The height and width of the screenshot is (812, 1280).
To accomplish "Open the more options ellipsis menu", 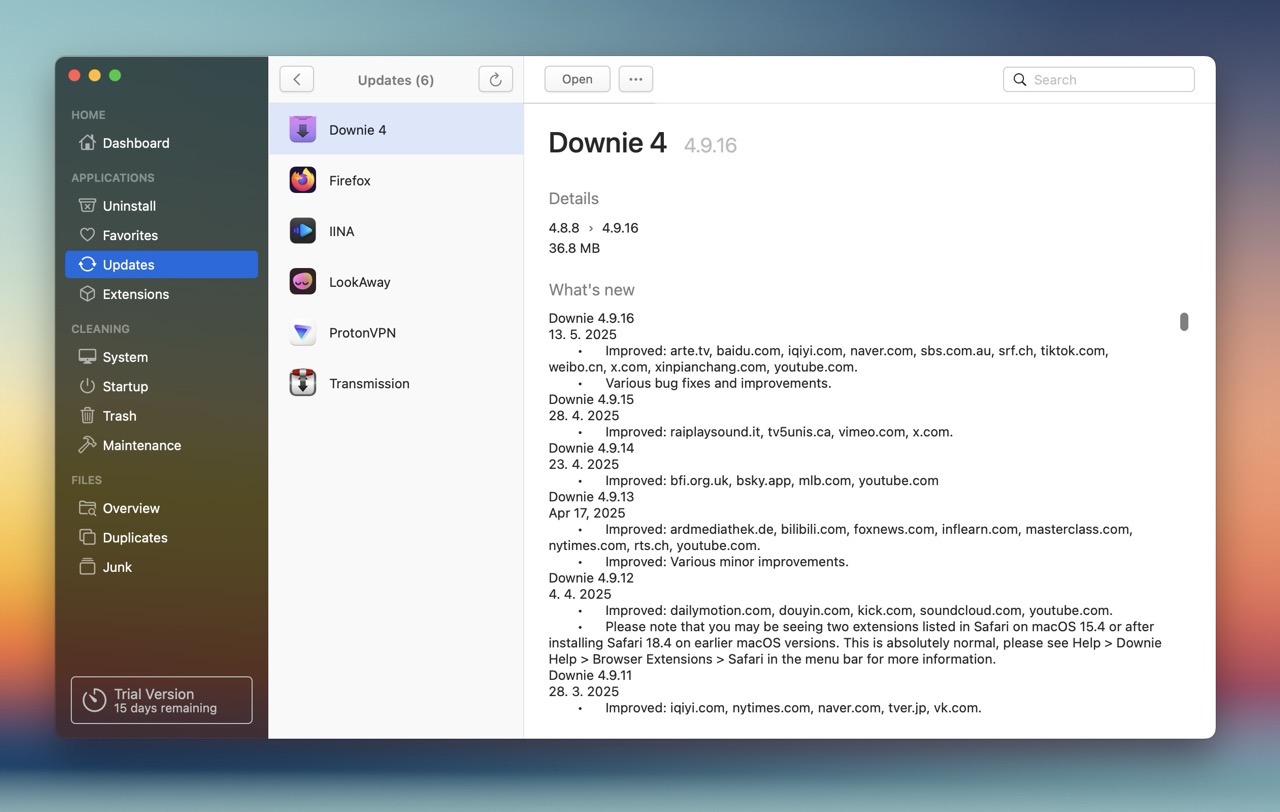I will [636, 79].
